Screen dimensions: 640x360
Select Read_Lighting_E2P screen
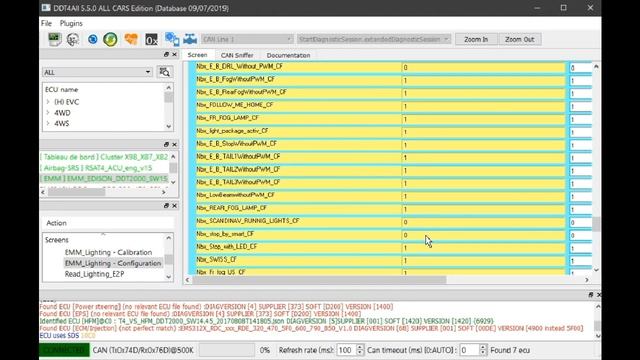point(94,274)
